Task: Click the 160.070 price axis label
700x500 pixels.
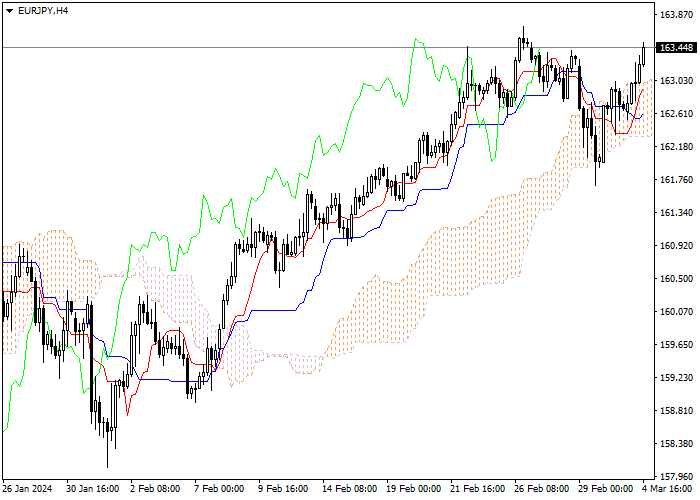Action: [676, 312]
